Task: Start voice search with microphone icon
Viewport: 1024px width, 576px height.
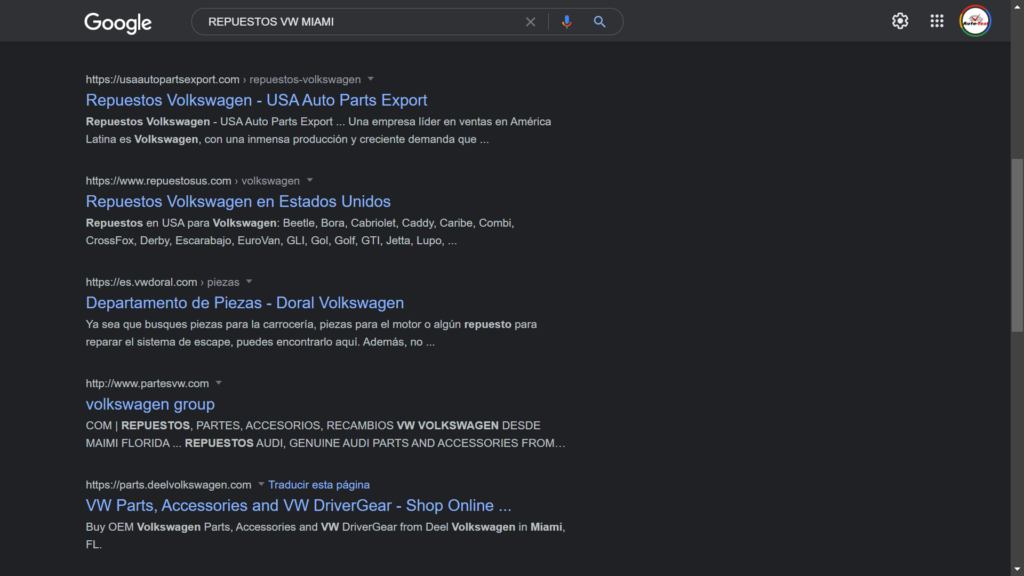Action: pyautogui.click(x=567, y=22)
